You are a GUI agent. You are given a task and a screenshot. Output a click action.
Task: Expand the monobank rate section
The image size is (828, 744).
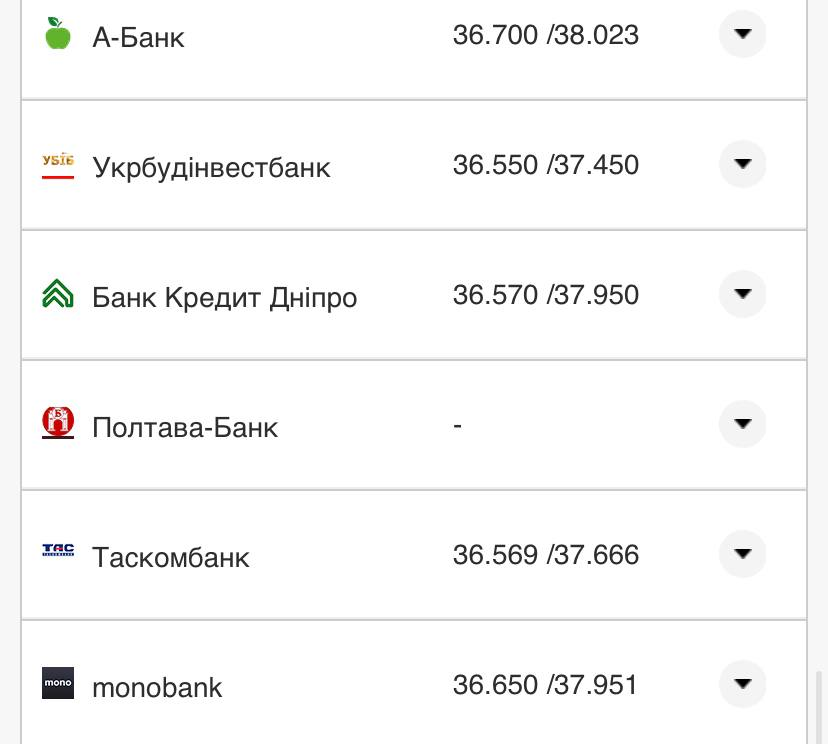[742, 684]
